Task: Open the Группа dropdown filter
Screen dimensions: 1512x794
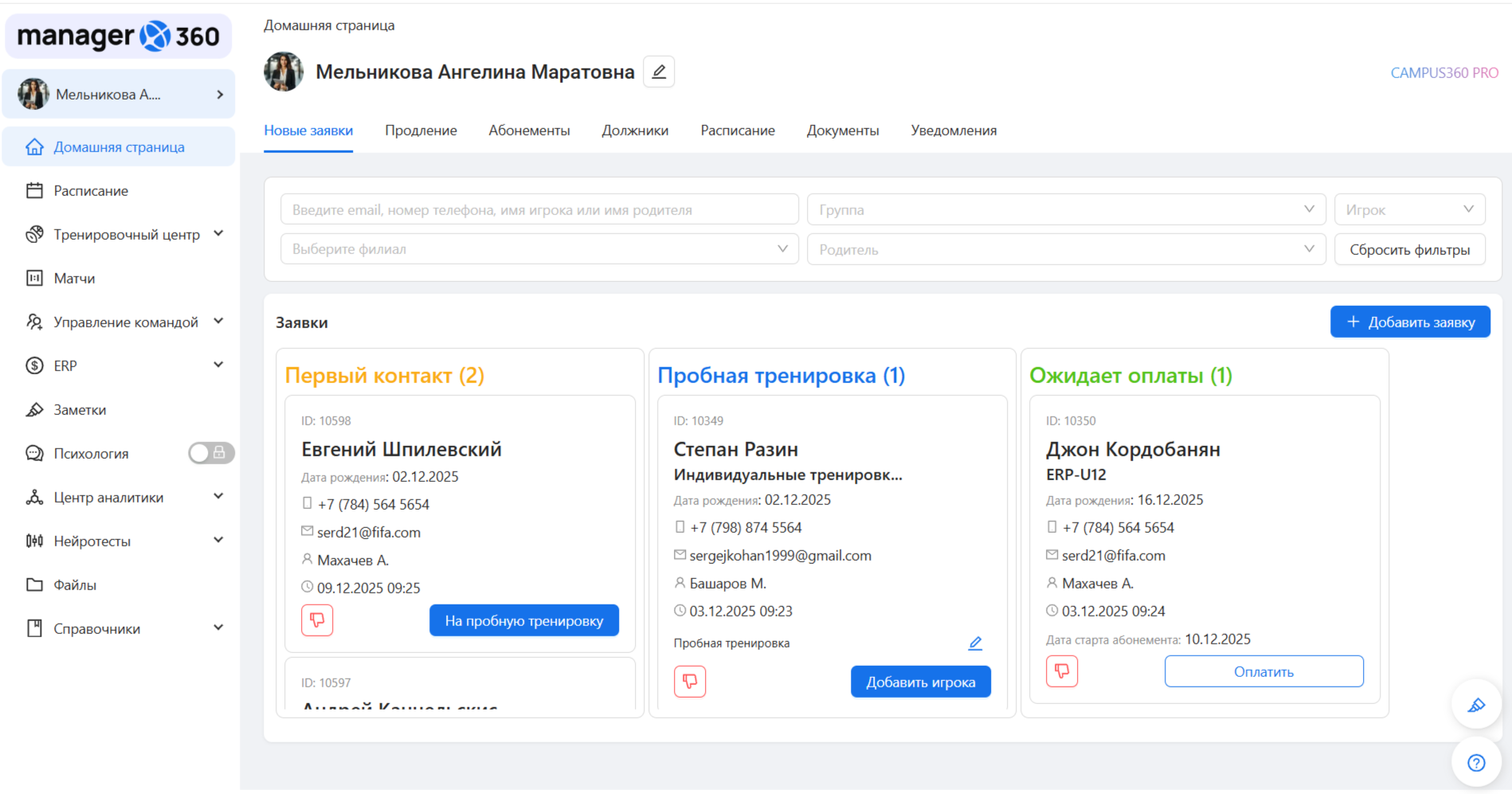Action: coord(1066,209)
